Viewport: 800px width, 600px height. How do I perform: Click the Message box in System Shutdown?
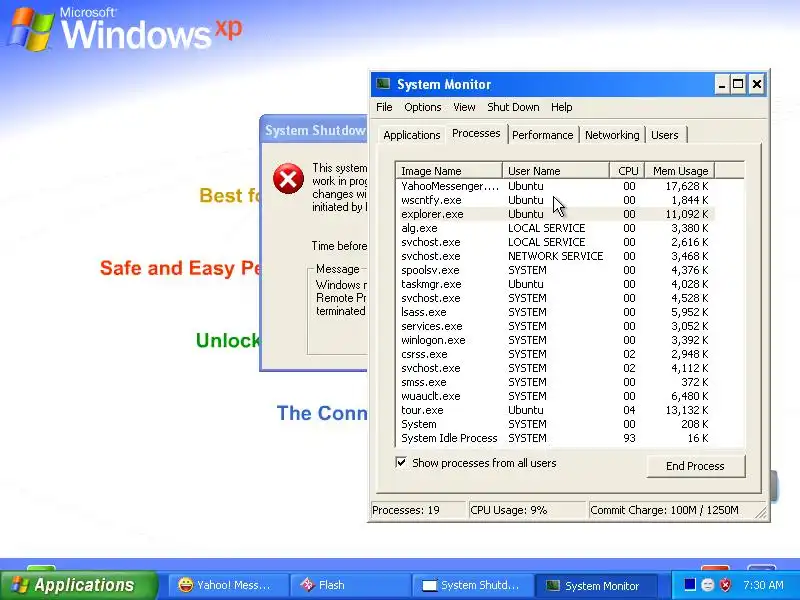pyautogui.click(x=338, y=311)
